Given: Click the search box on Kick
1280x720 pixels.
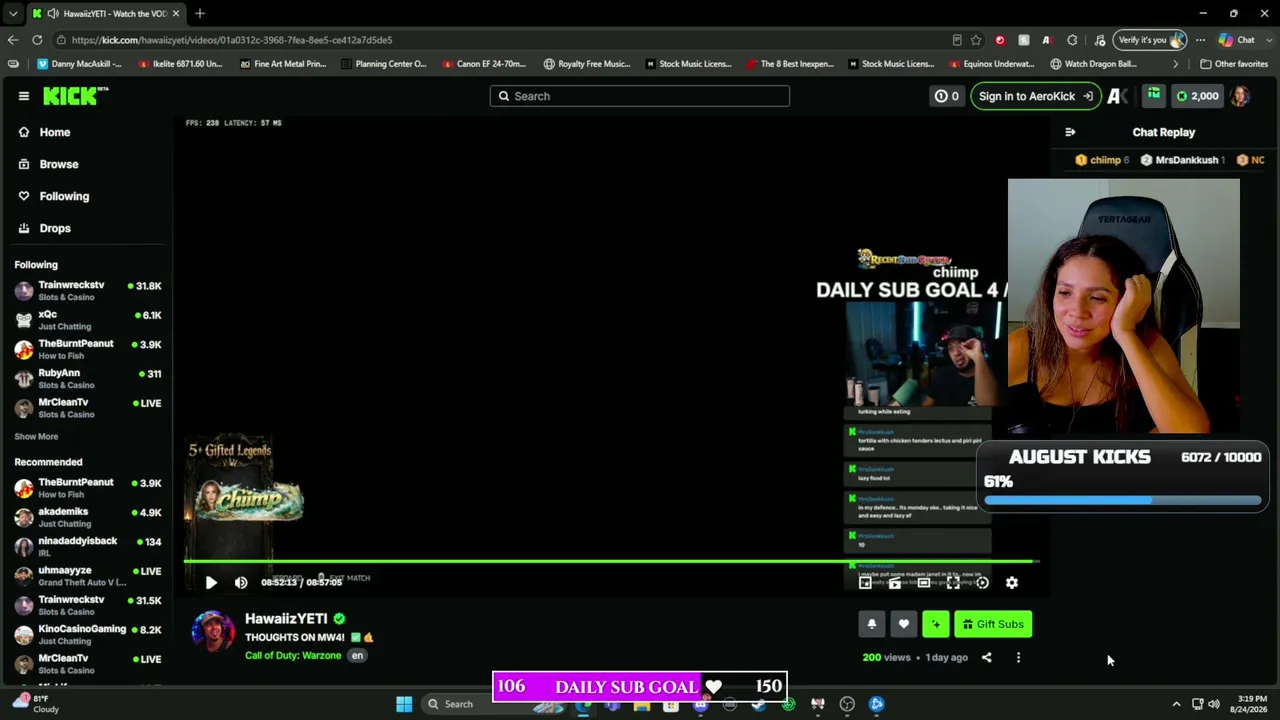Looking at the screenshot, I should (640, 96).
